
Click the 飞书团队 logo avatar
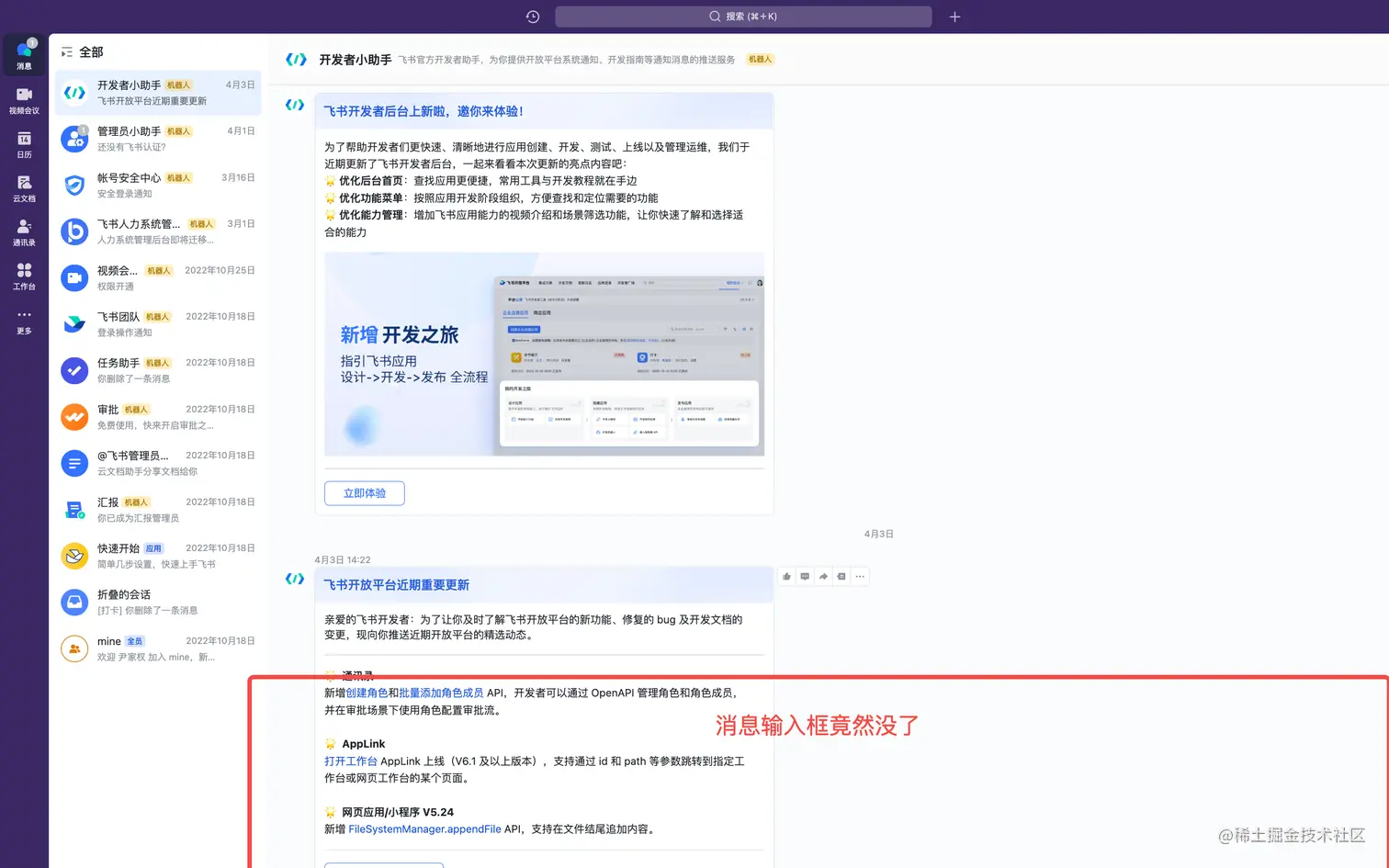tap(74, 324)
